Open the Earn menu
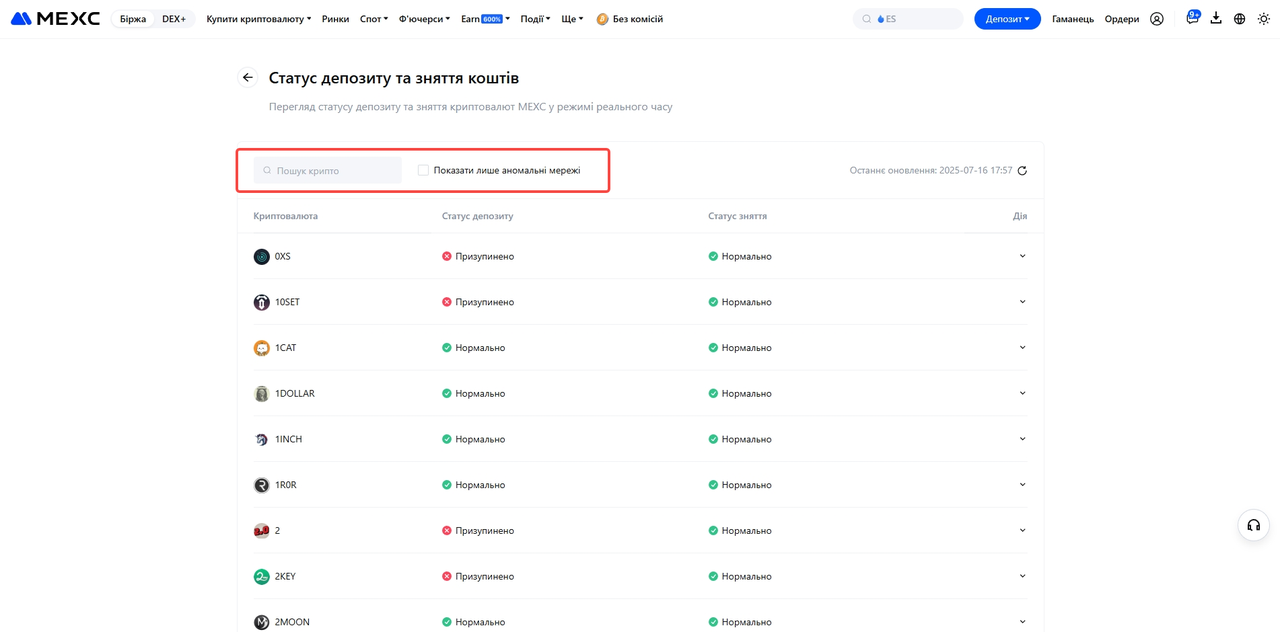The width and height of the screenshot is (1280, 632). (485, 19)
